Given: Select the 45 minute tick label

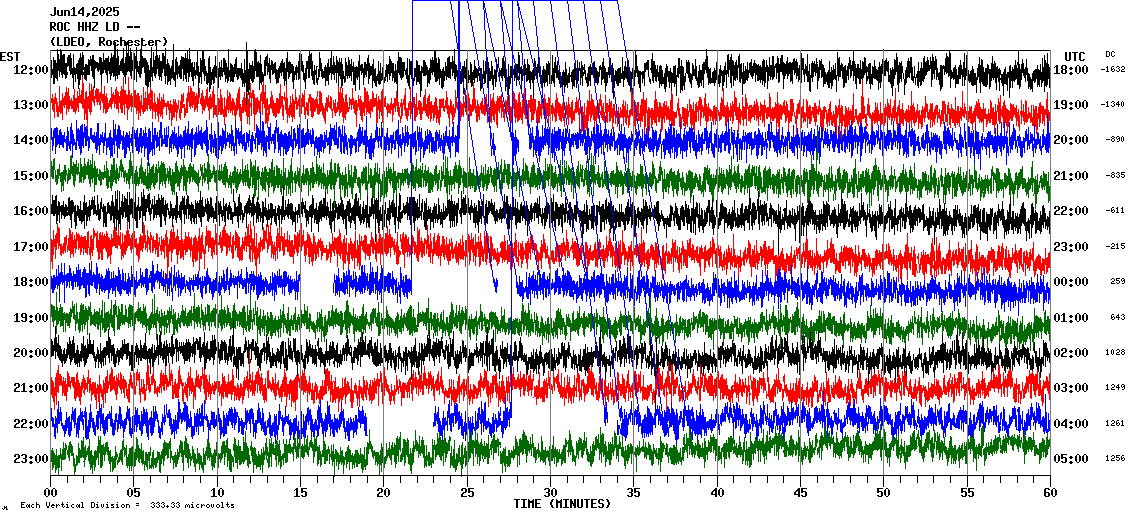Looking at the screenshot, I should 800,493.
